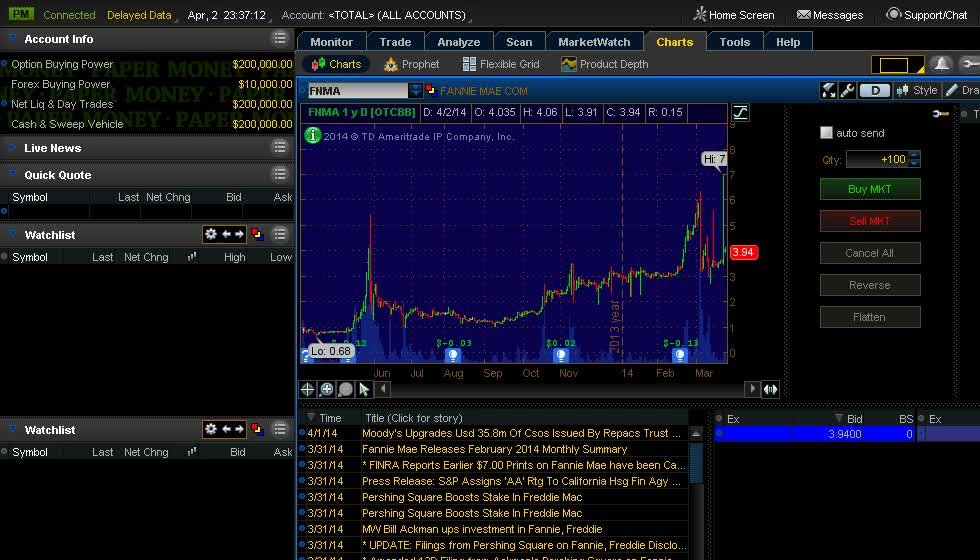Enable the auto send checkbox
Viewport: 980px width, 560px height.
coord(826,132)
